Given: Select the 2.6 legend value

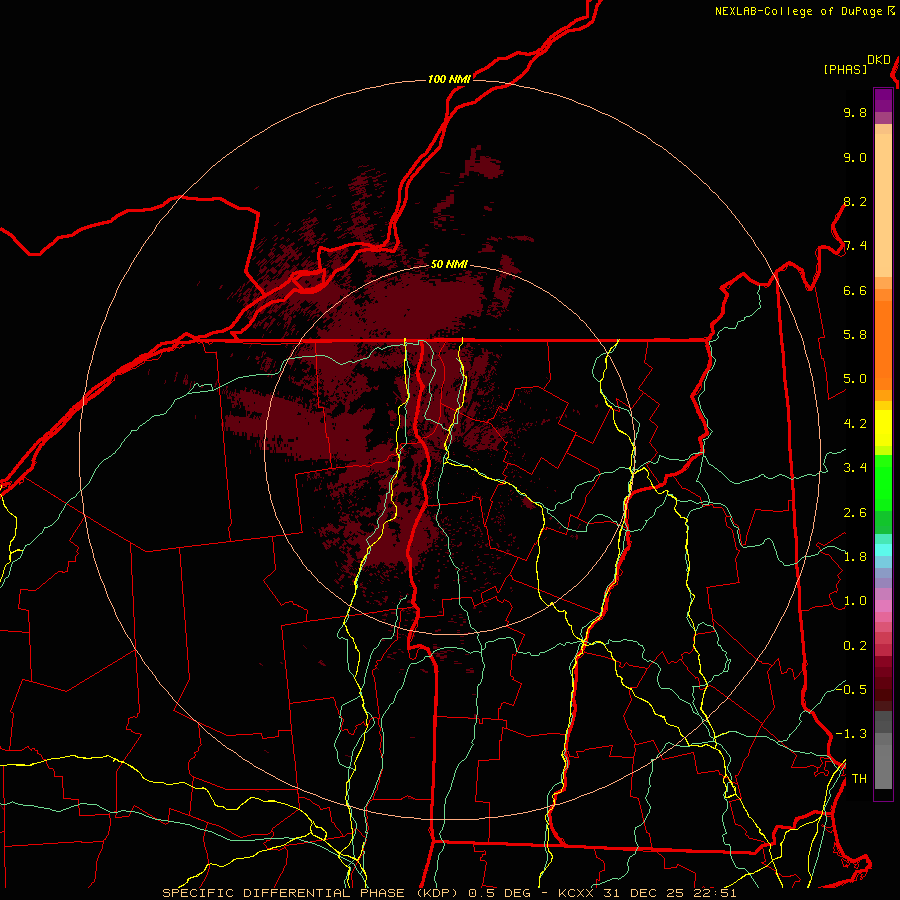Looking at the screenshot, I should (x=855, y=513).
